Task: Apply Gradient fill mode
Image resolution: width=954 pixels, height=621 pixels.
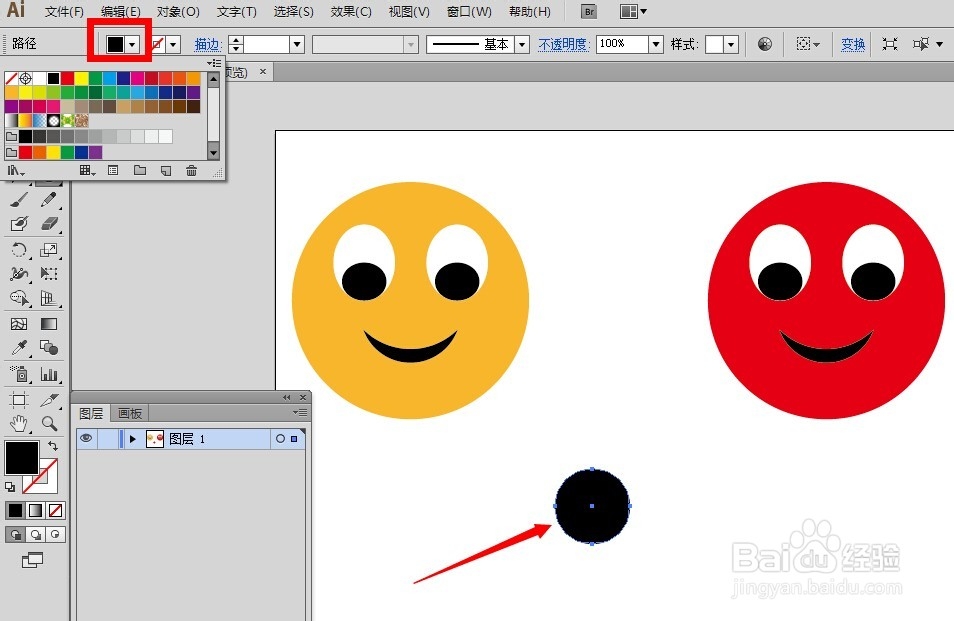Action: (x=35, y=510)
